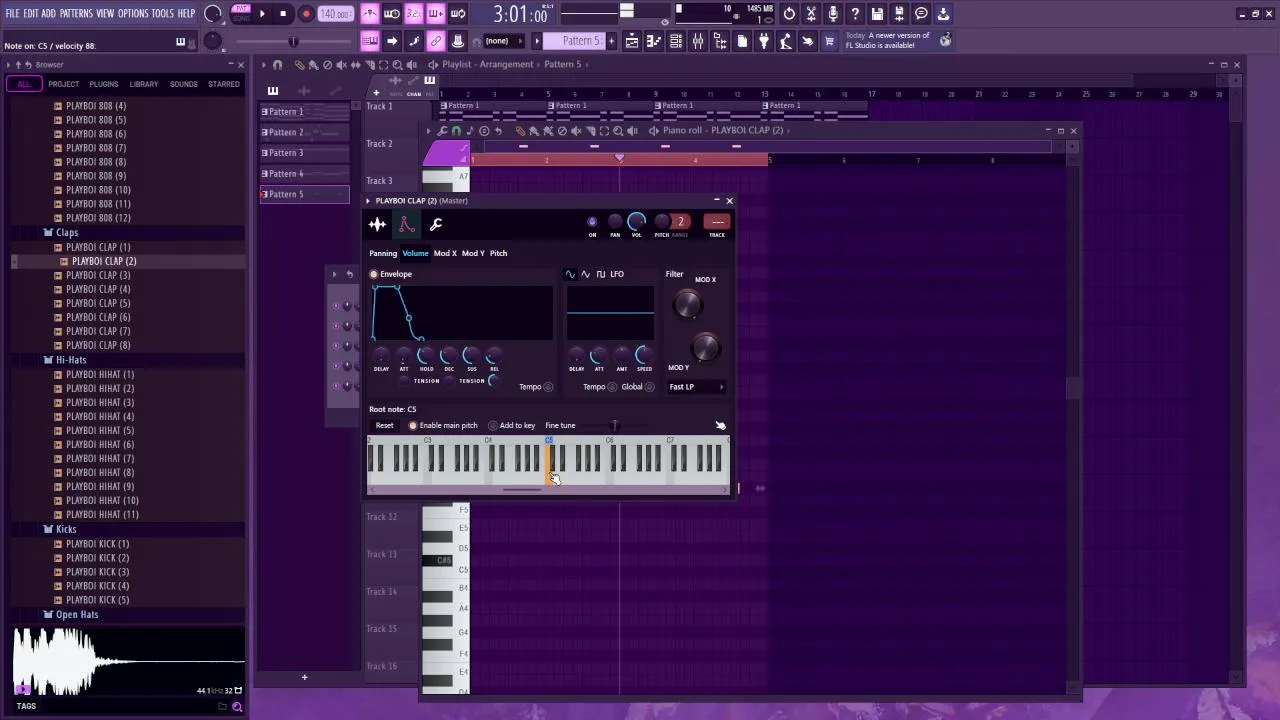The width and height of the screenshot is (1280, 720).
Task: Open the Fast LP filter type dropdown
Action: [696, 387]
